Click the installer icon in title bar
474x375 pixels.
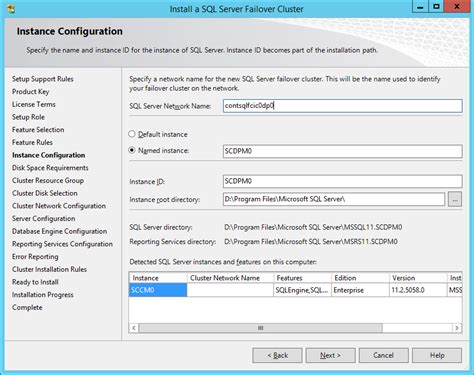11,9
